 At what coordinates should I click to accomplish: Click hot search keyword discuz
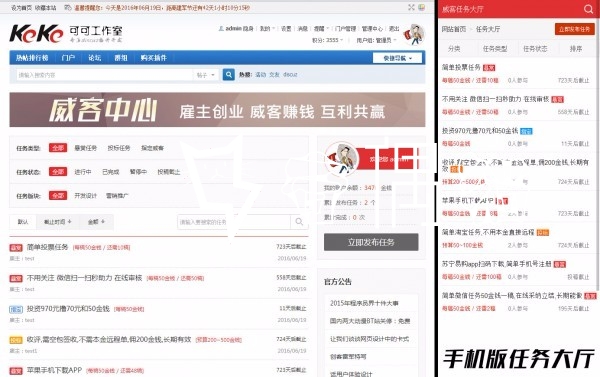[290, 75]
